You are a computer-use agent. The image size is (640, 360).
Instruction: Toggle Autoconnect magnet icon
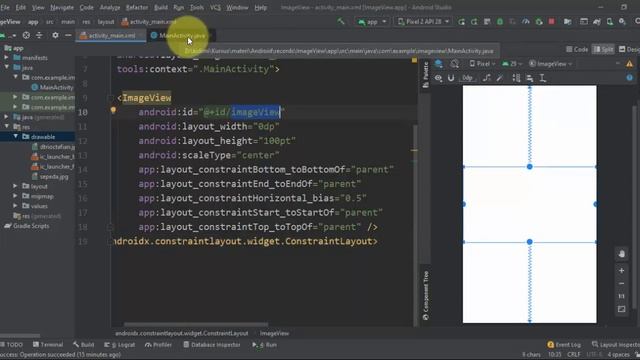pos(451,78)
